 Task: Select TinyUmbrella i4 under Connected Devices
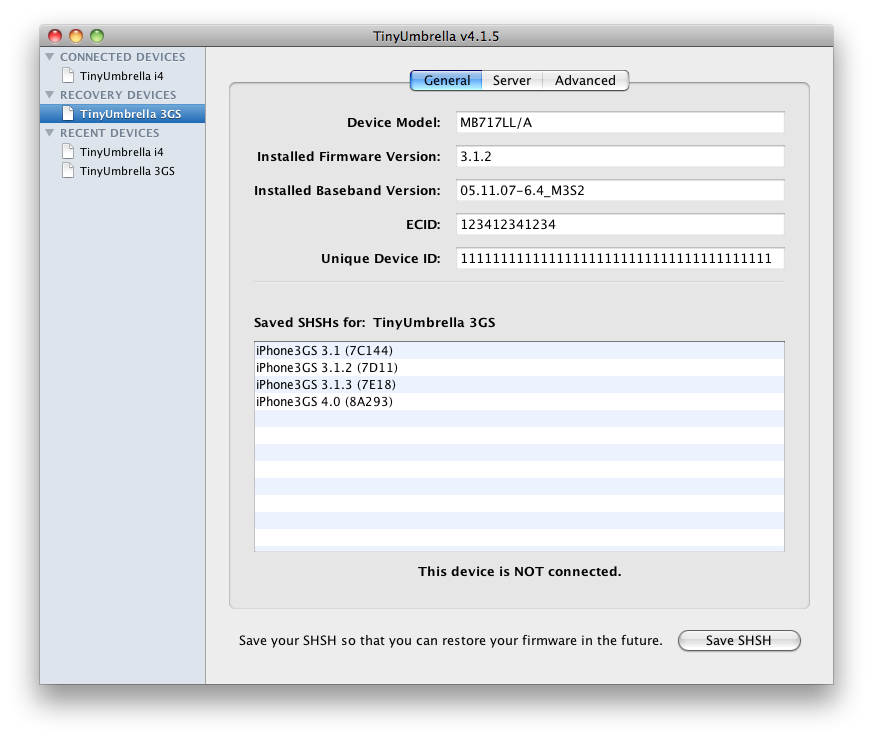(x=121, y=76)
